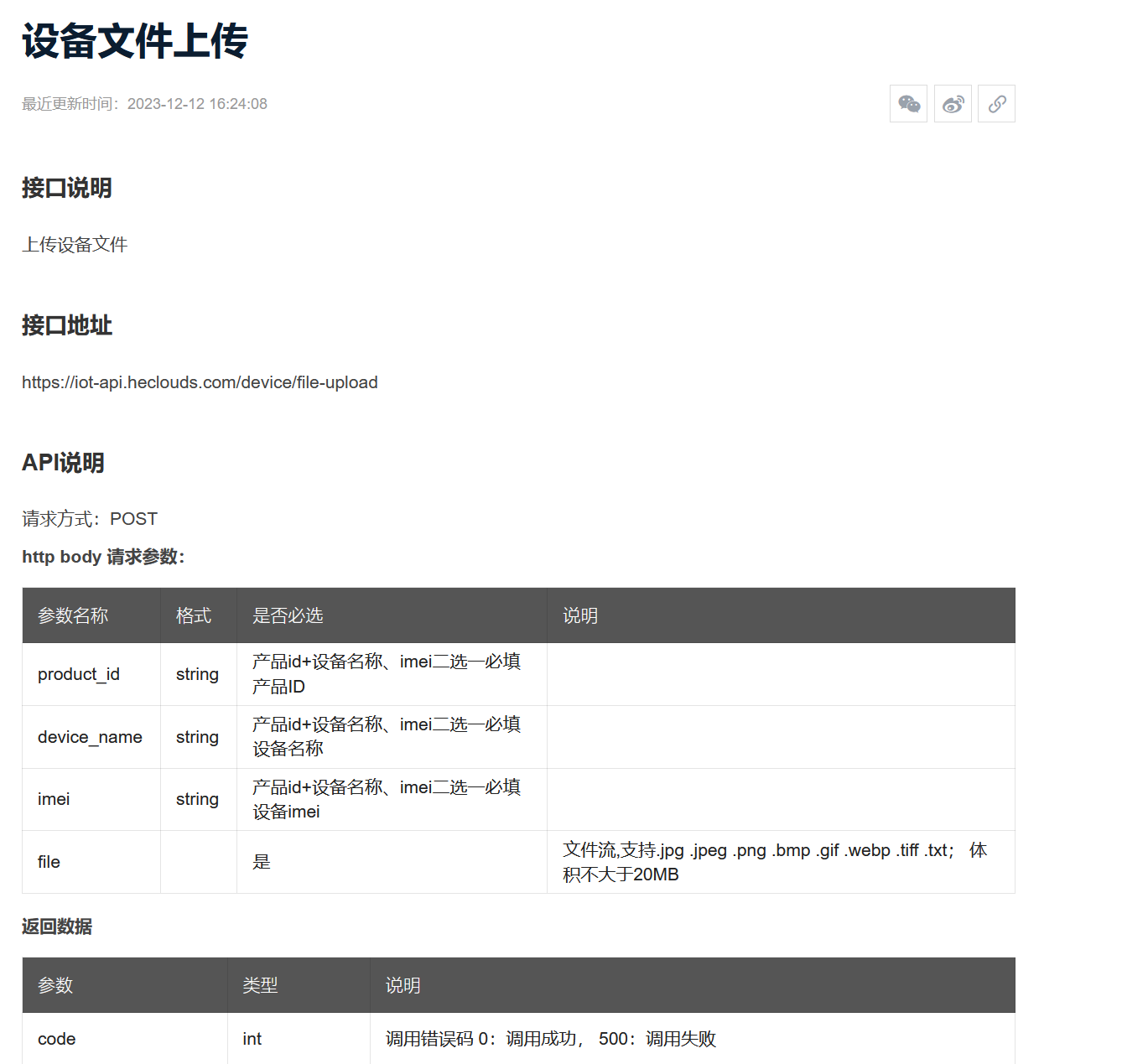This screenshot has height=1064, width=1122.
Task: Copy the page link via the chain icon
Action: click(996, 104)
